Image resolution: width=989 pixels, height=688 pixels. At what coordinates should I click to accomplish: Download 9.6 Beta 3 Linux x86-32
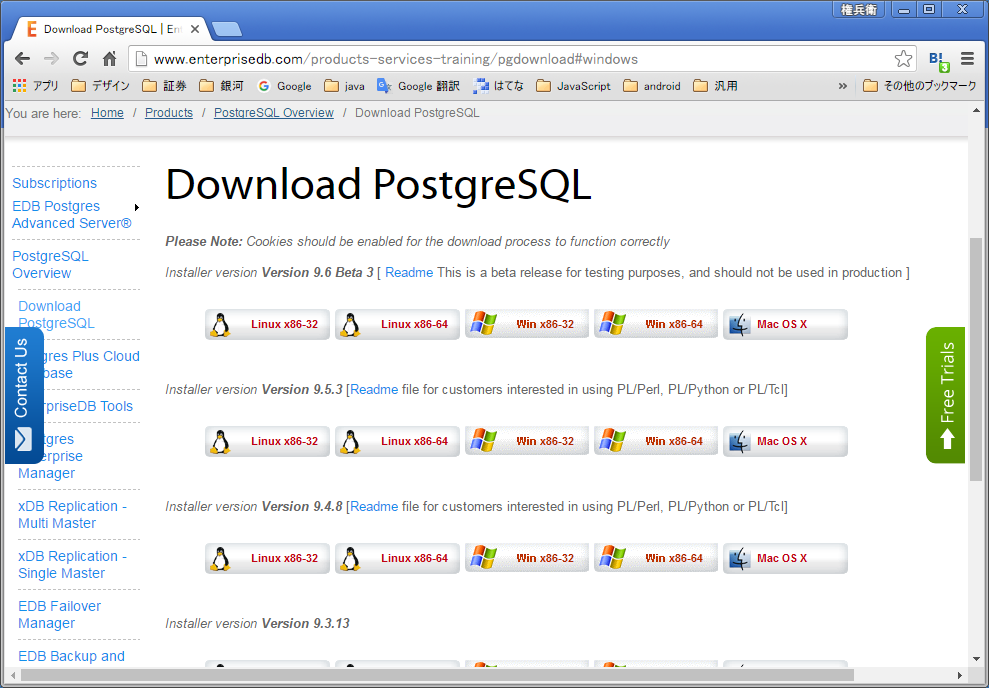267,324
